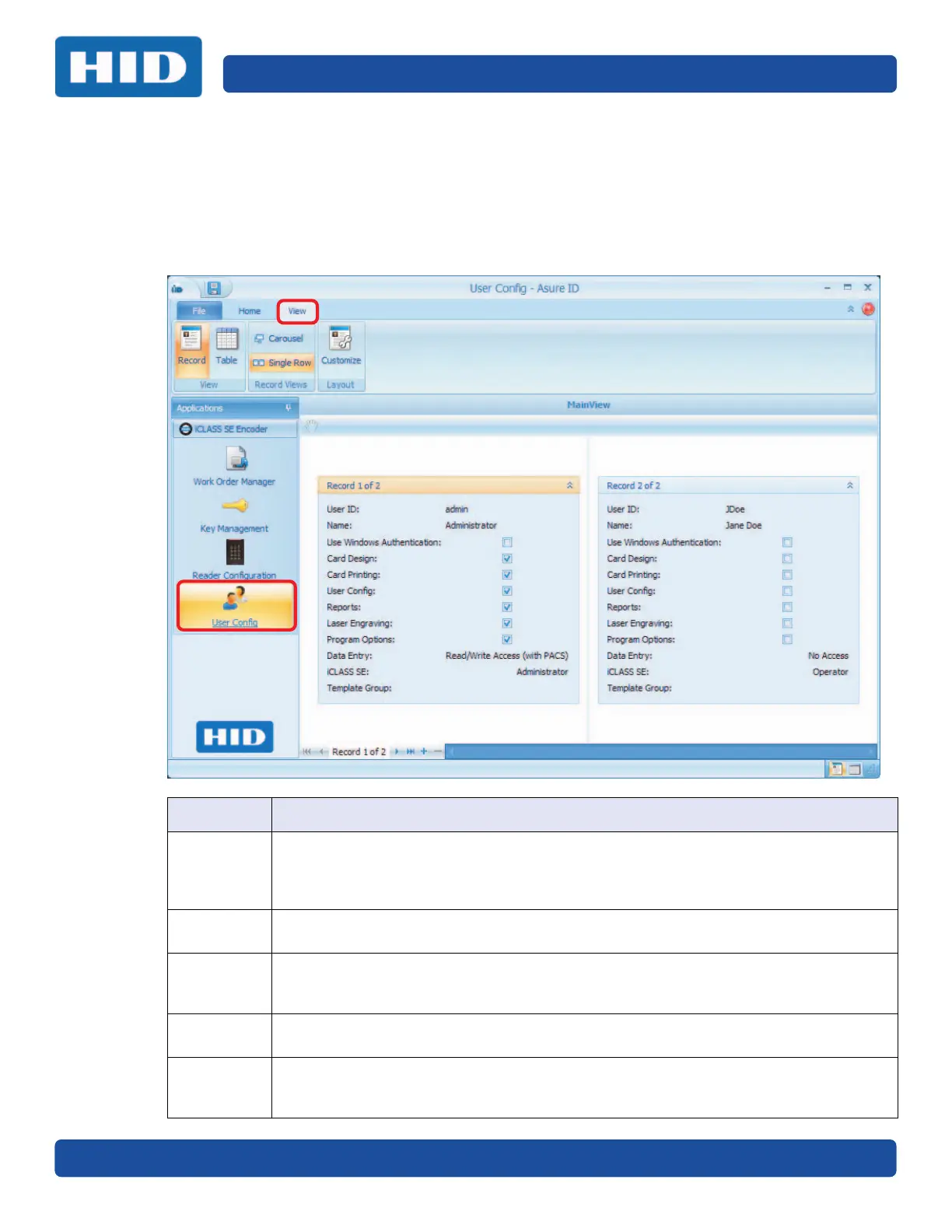Maximize the Asure ID window
This screenshot has width=952, height=1232.
(x=847, y=288)
